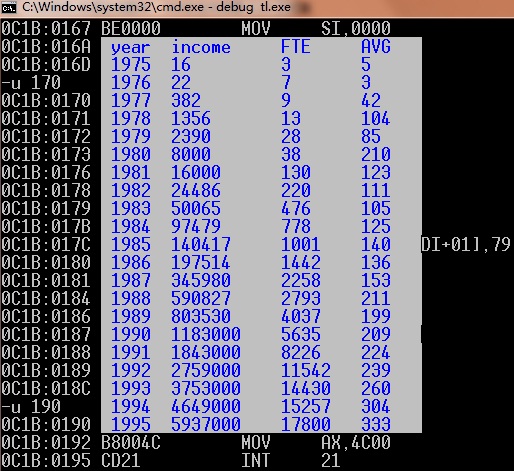Click income value 97479
The height and width of the screenshot is (471, 514).
(196, 226)
